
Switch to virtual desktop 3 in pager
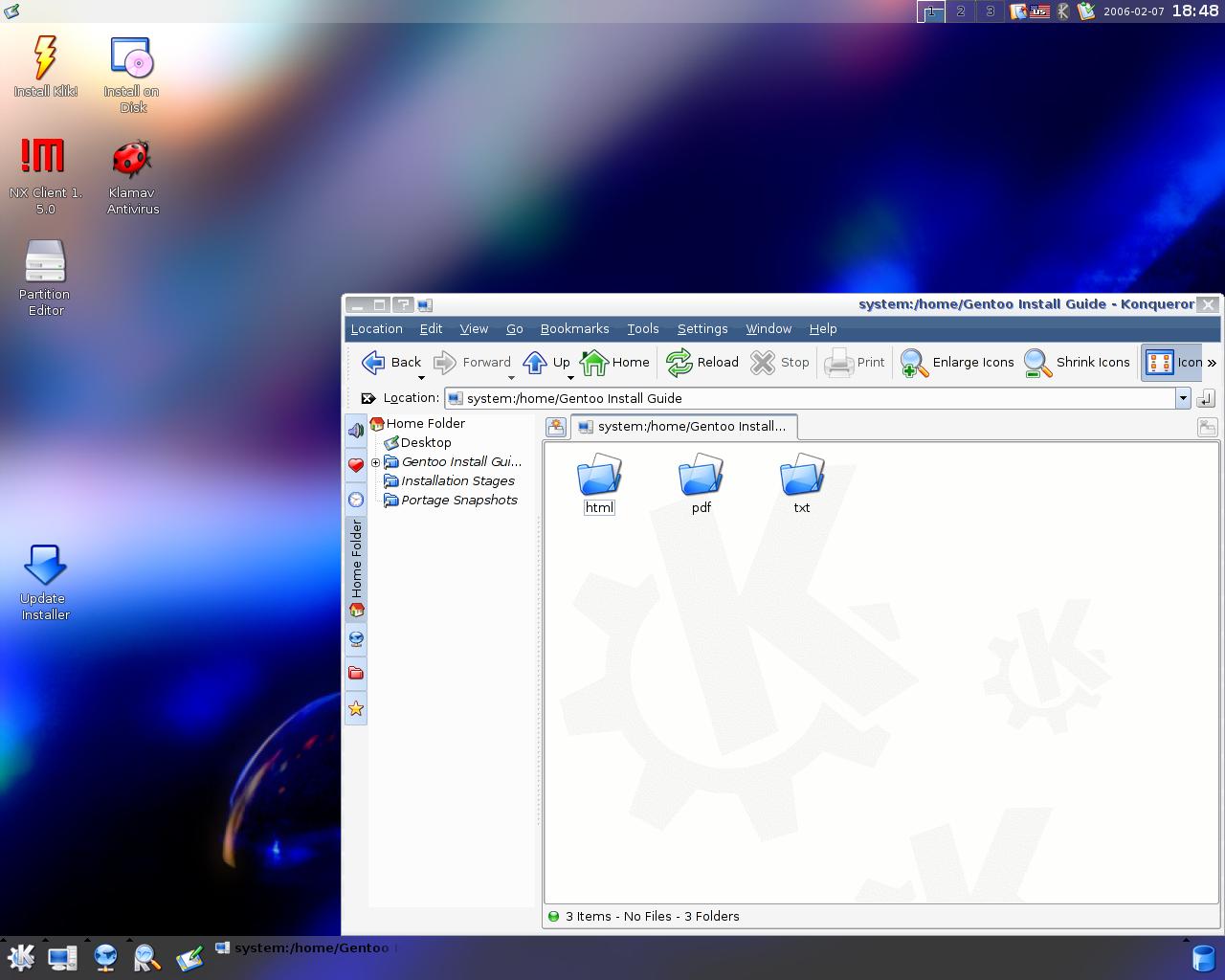pyautogui.click(x=991, y=11)
